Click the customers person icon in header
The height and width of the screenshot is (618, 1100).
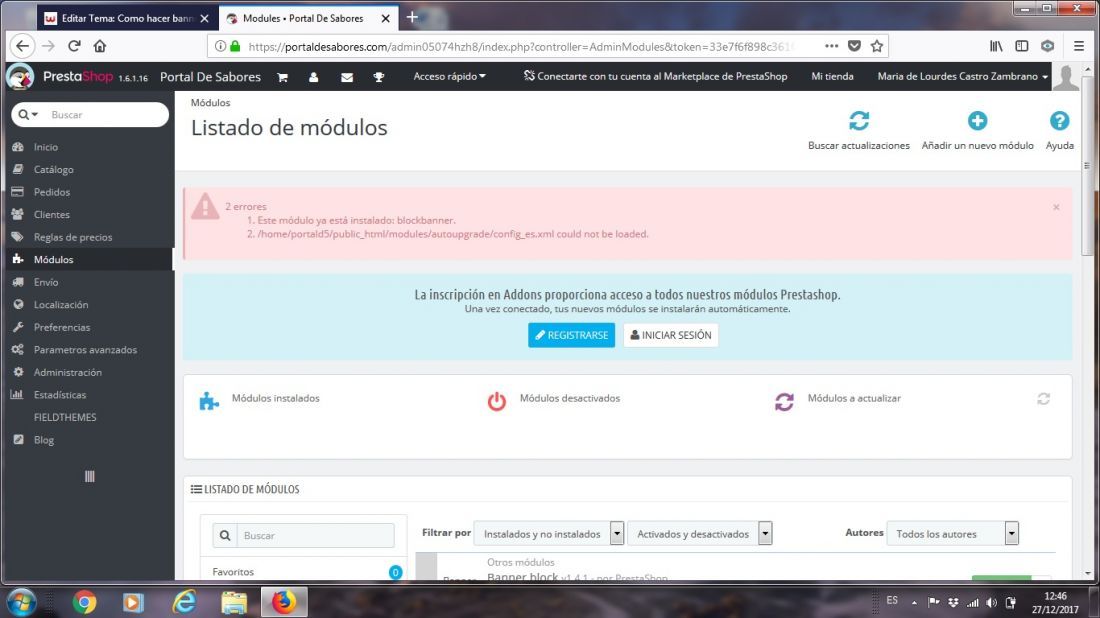click(x=314, y=77)
